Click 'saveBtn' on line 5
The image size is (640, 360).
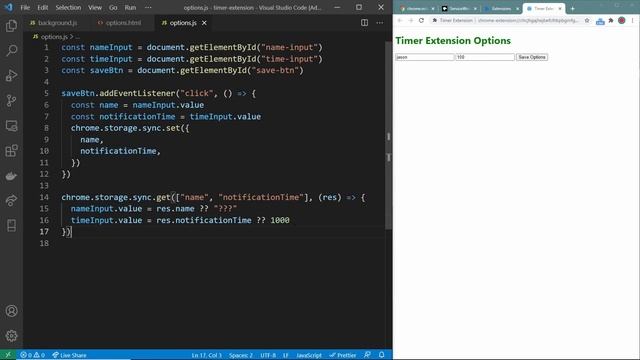[78, 93]
